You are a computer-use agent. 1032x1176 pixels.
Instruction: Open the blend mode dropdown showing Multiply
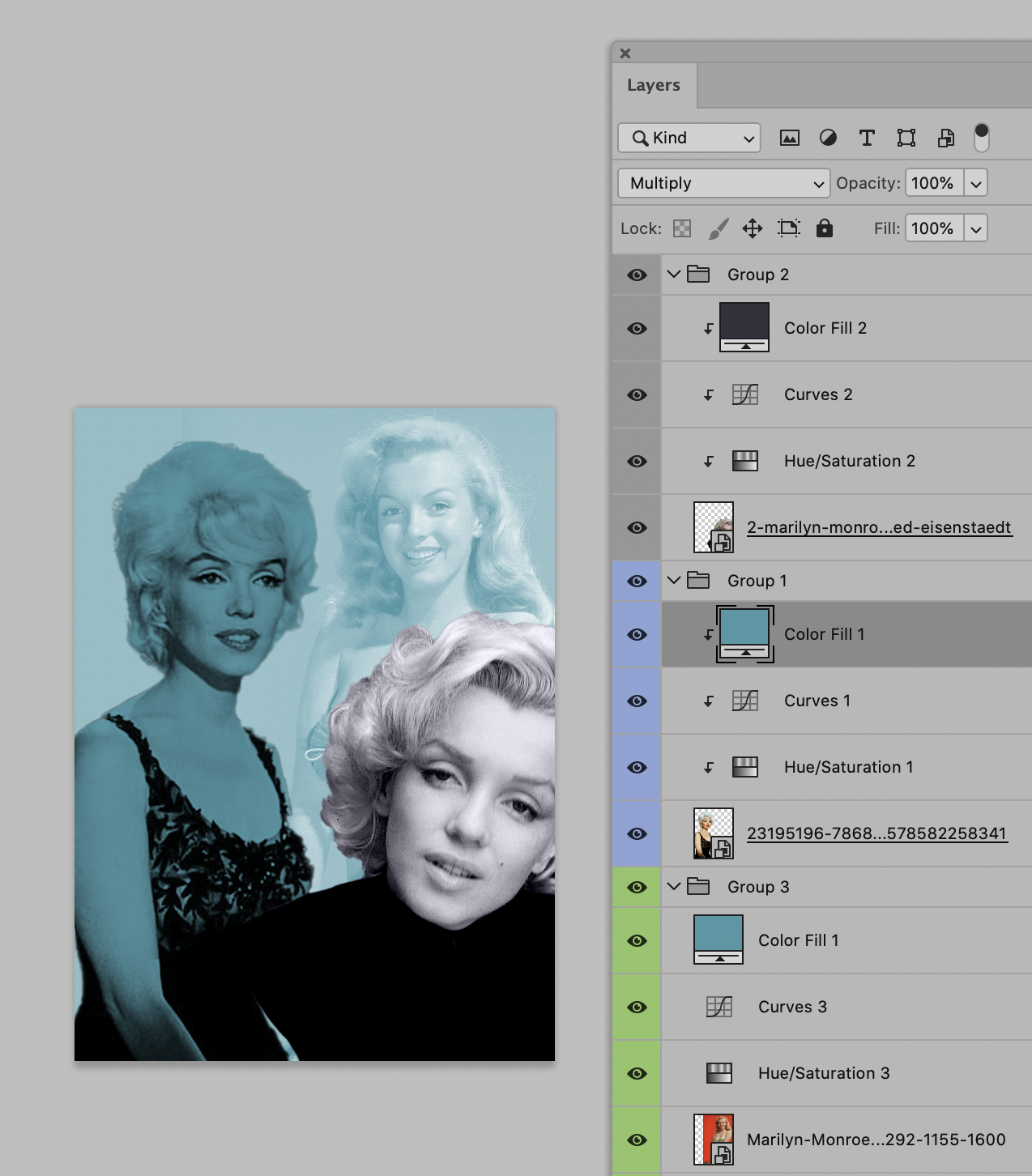[x=723, y=183]
